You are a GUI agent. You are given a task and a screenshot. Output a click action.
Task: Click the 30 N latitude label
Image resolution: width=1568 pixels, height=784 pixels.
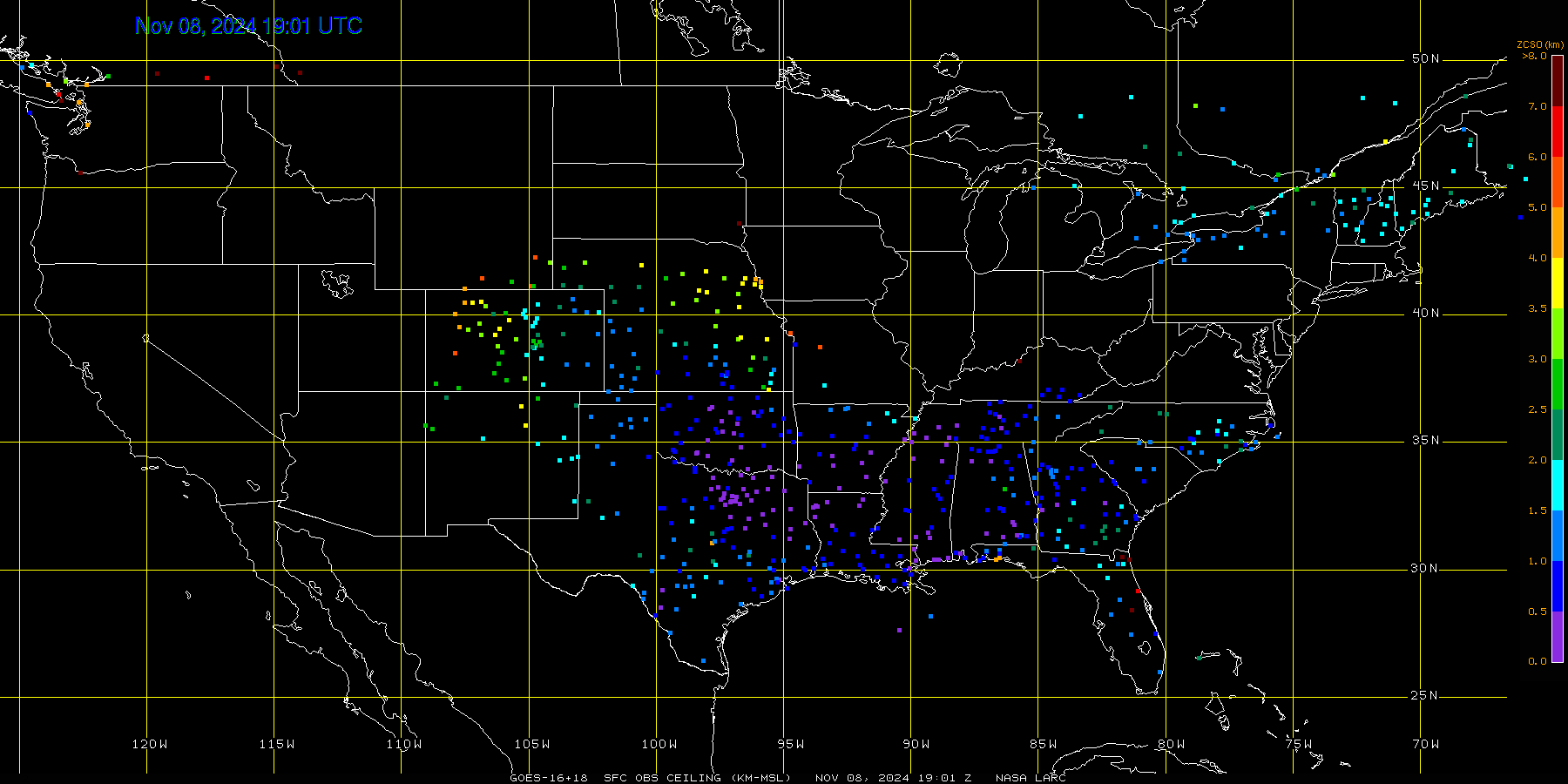(1425, 568)
